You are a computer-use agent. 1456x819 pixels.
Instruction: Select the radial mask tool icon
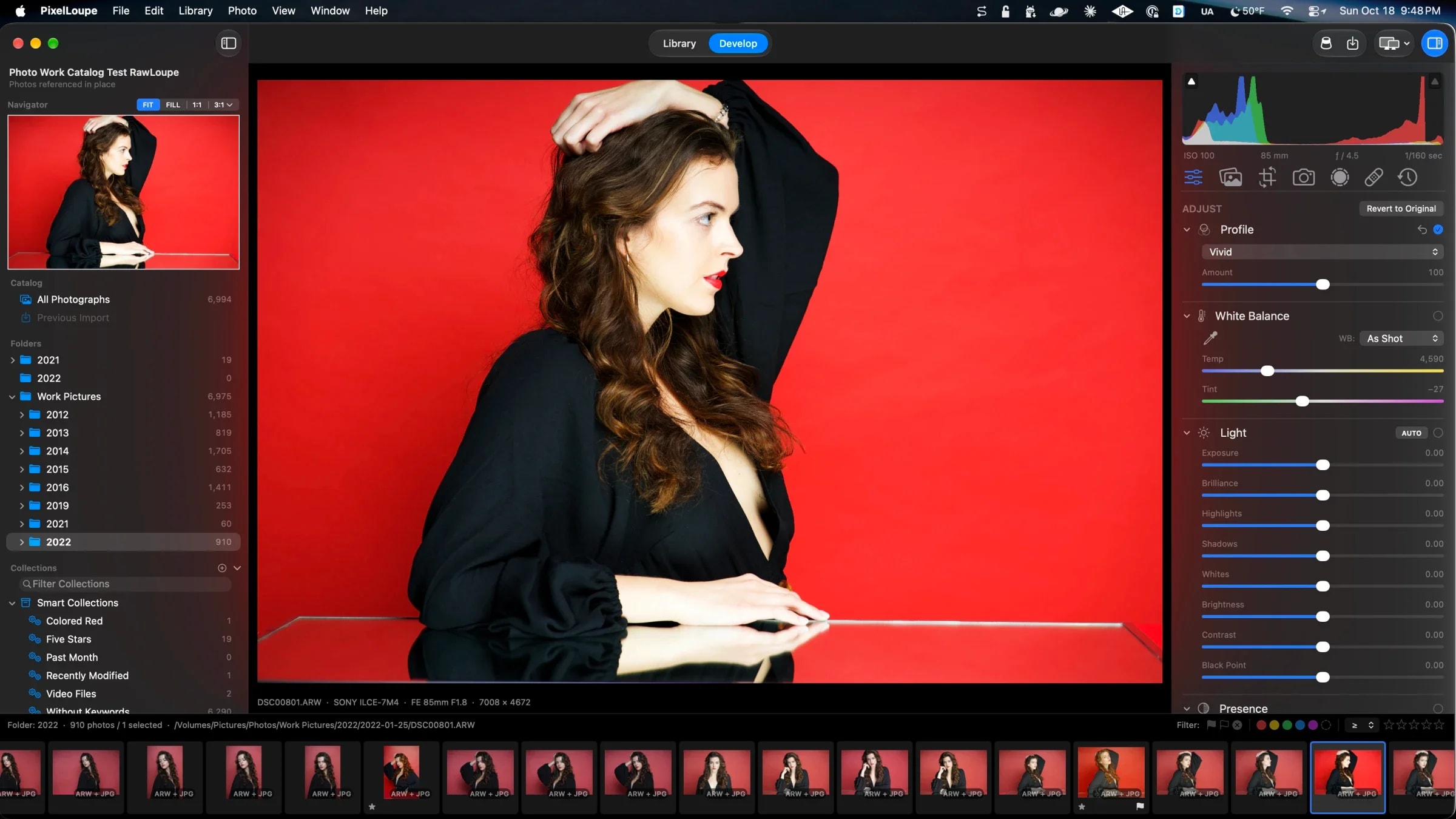point(1340,178)
